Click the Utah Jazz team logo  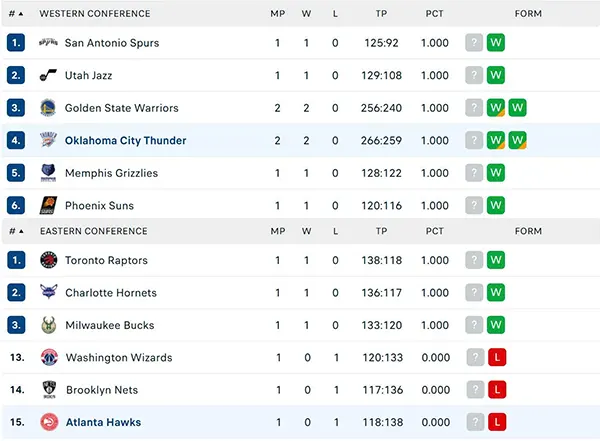48,76
